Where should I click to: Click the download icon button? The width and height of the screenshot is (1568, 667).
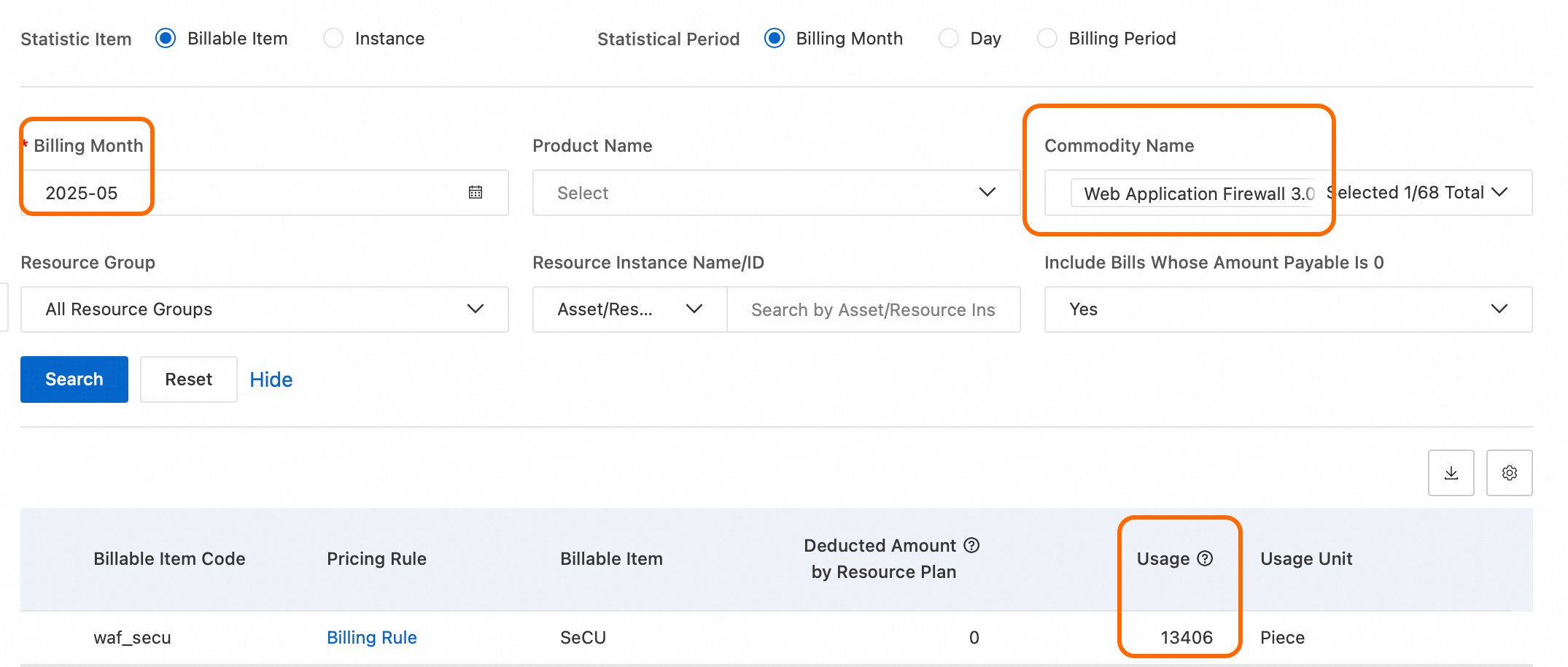click(1451, 473)
